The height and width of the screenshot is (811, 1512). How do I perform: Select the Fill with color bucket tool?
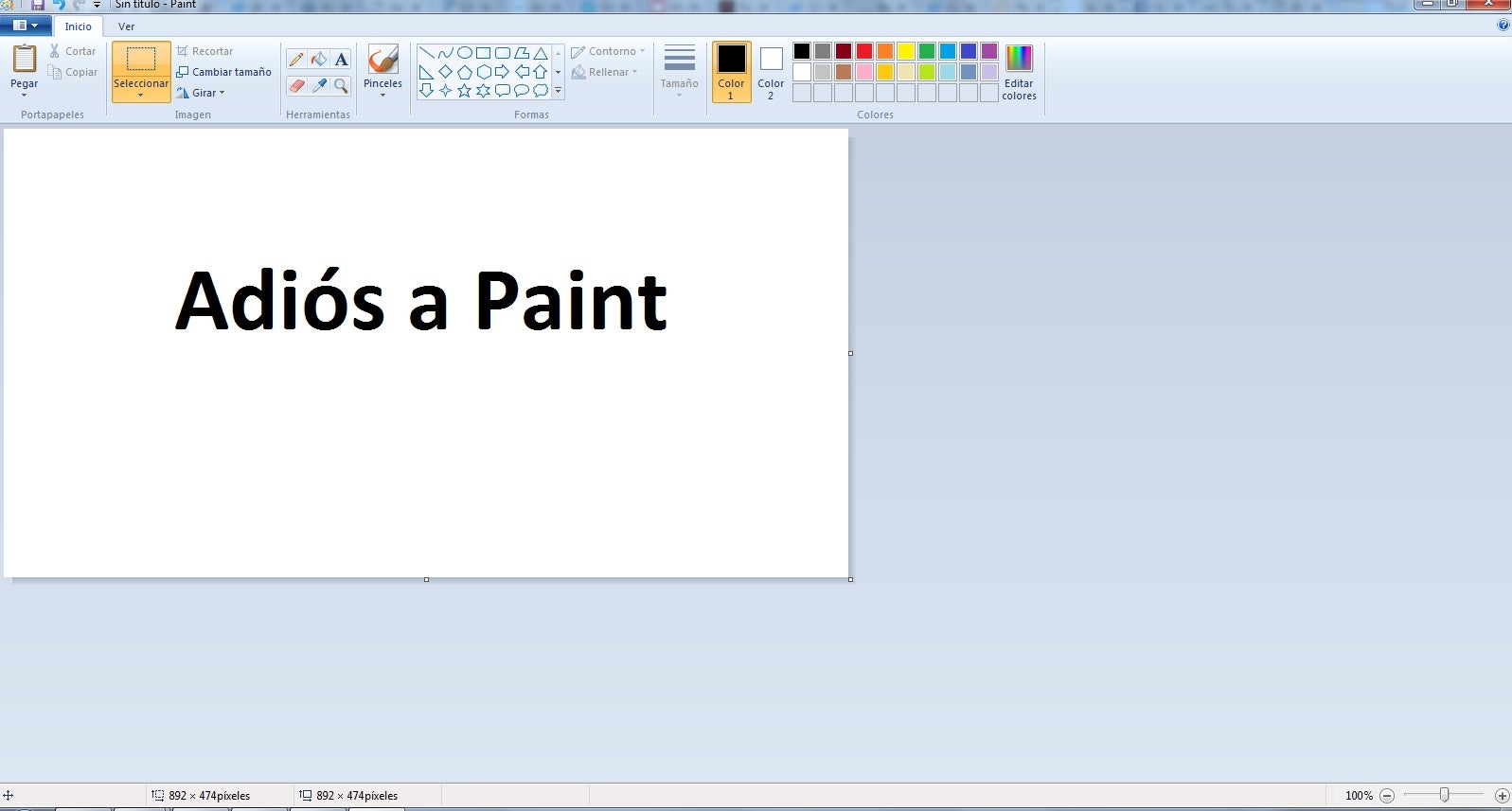(319, 60)
